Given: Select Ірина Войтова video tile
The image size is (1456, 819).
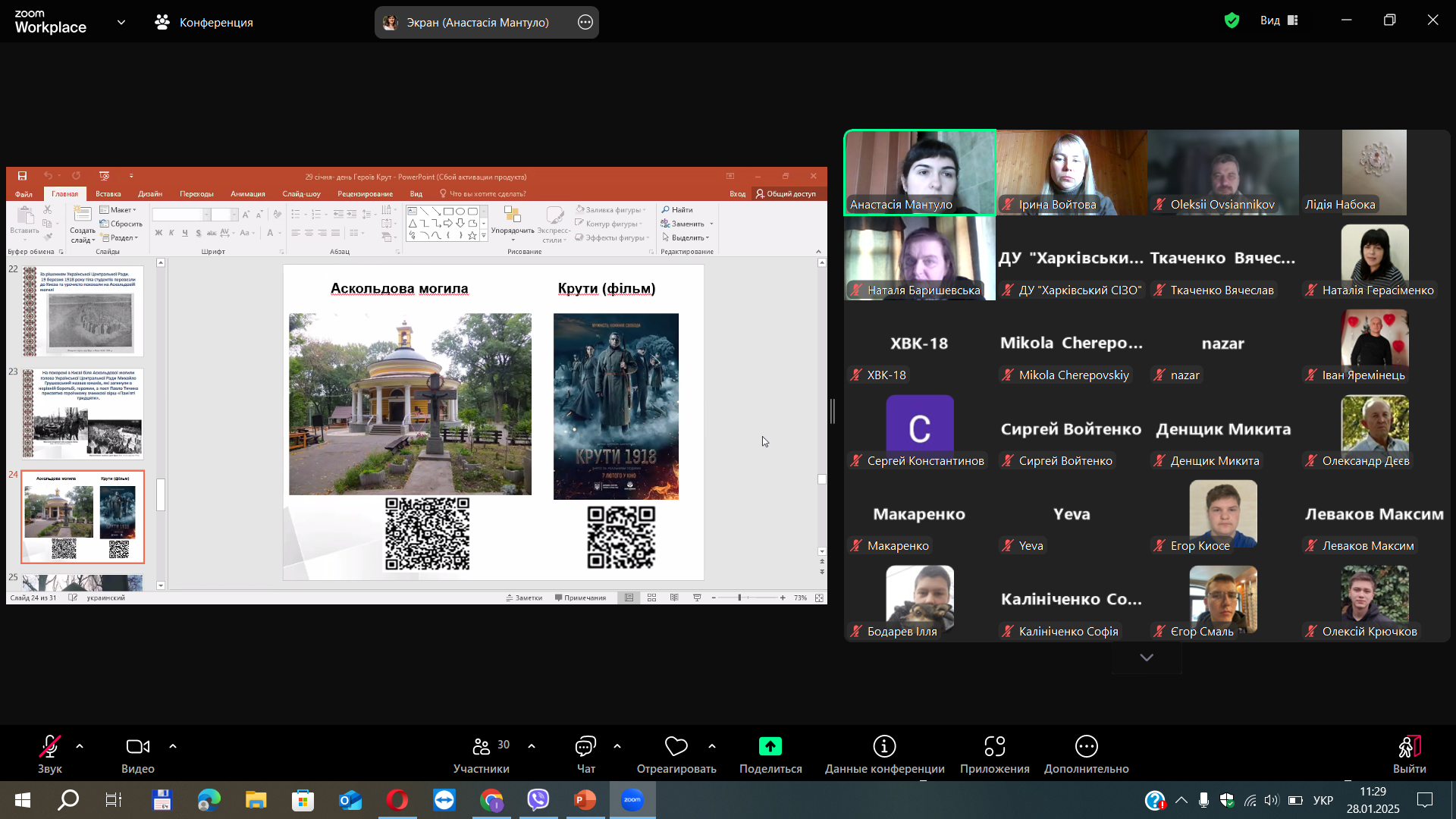Looking at the screenshot, I should pyautogui.click(x=1072, y=172).
